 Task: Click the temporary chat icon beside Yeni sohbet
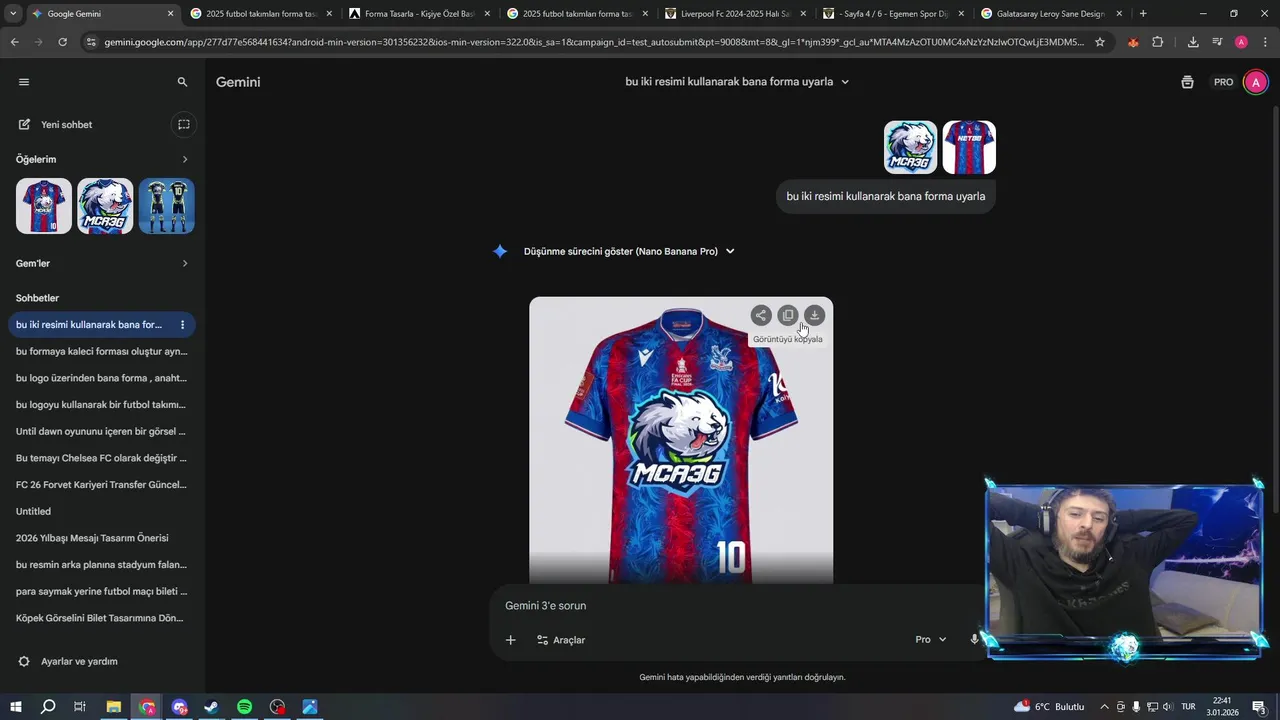click(183, 124)
